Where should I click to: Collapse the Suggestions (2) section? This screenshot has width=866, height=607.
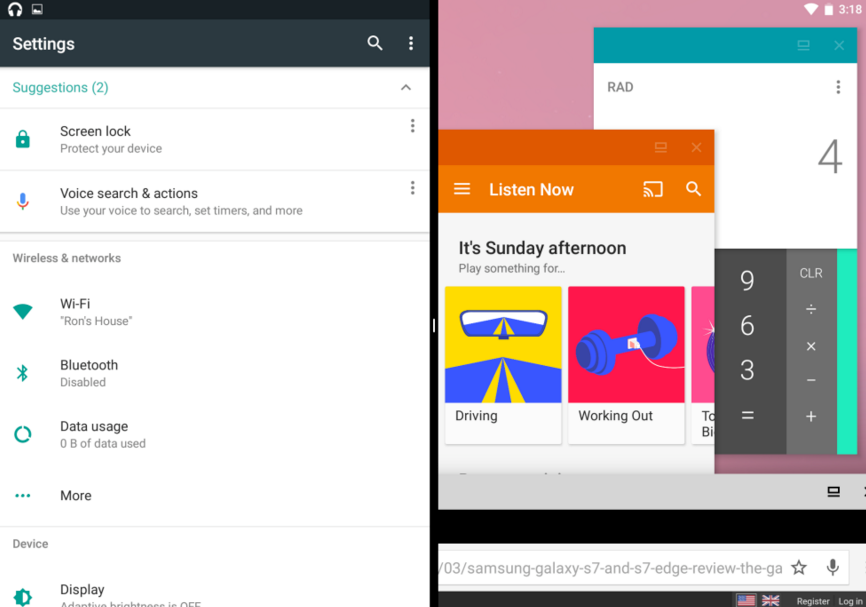click(x=406, y=87)
